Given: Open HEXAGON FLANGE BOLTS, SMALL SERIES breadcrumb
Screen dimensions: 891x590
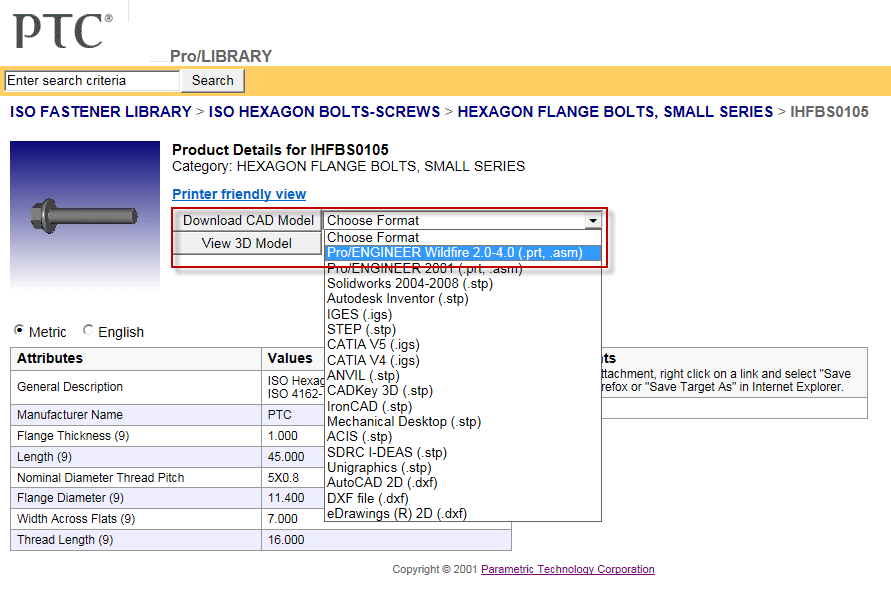Looking at the screenshot, I should coord(615,112).
